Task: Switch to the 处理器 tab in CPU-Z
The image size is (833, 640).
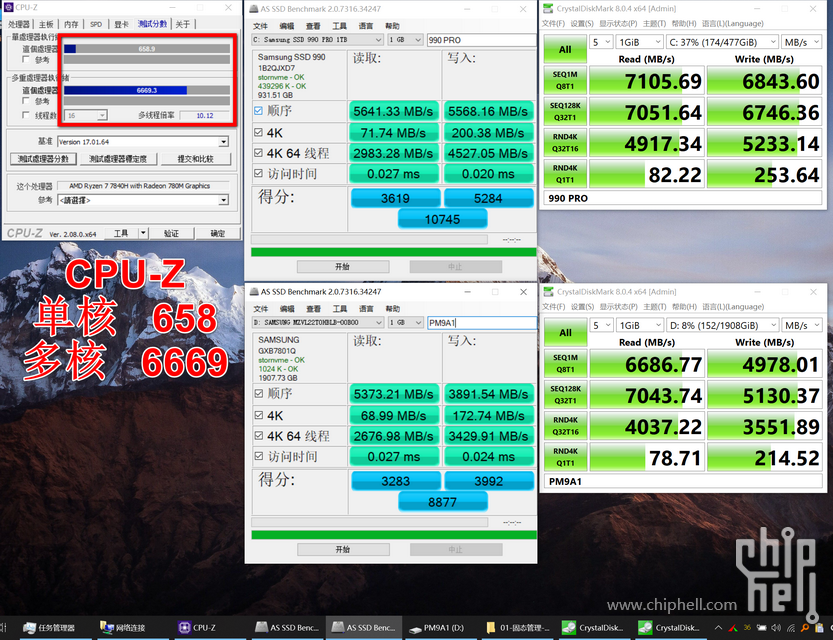Action: [x=19, y=24]
